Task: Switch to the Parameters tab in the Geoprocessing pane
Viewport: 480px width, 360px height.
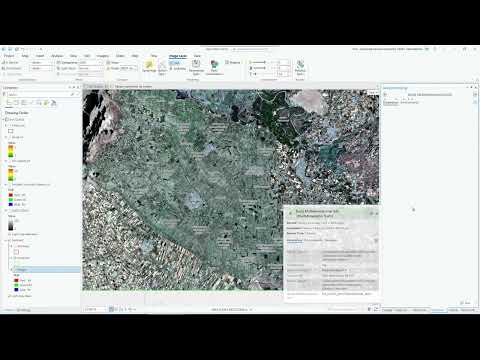Action: click(391, 103)
